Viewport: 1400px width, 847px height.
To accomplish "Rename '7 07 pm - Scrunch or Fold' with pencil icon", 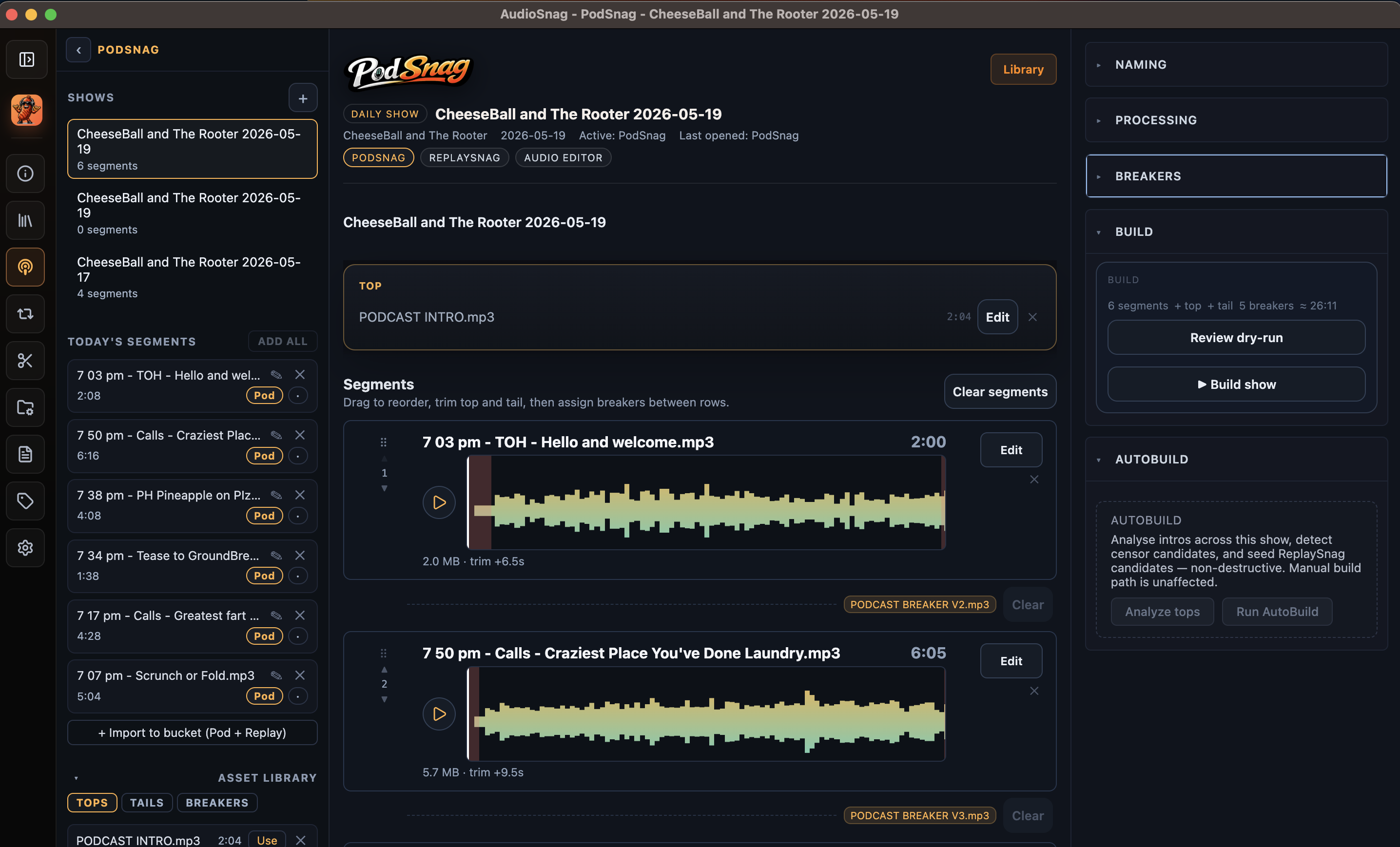I will pos(276,675).
